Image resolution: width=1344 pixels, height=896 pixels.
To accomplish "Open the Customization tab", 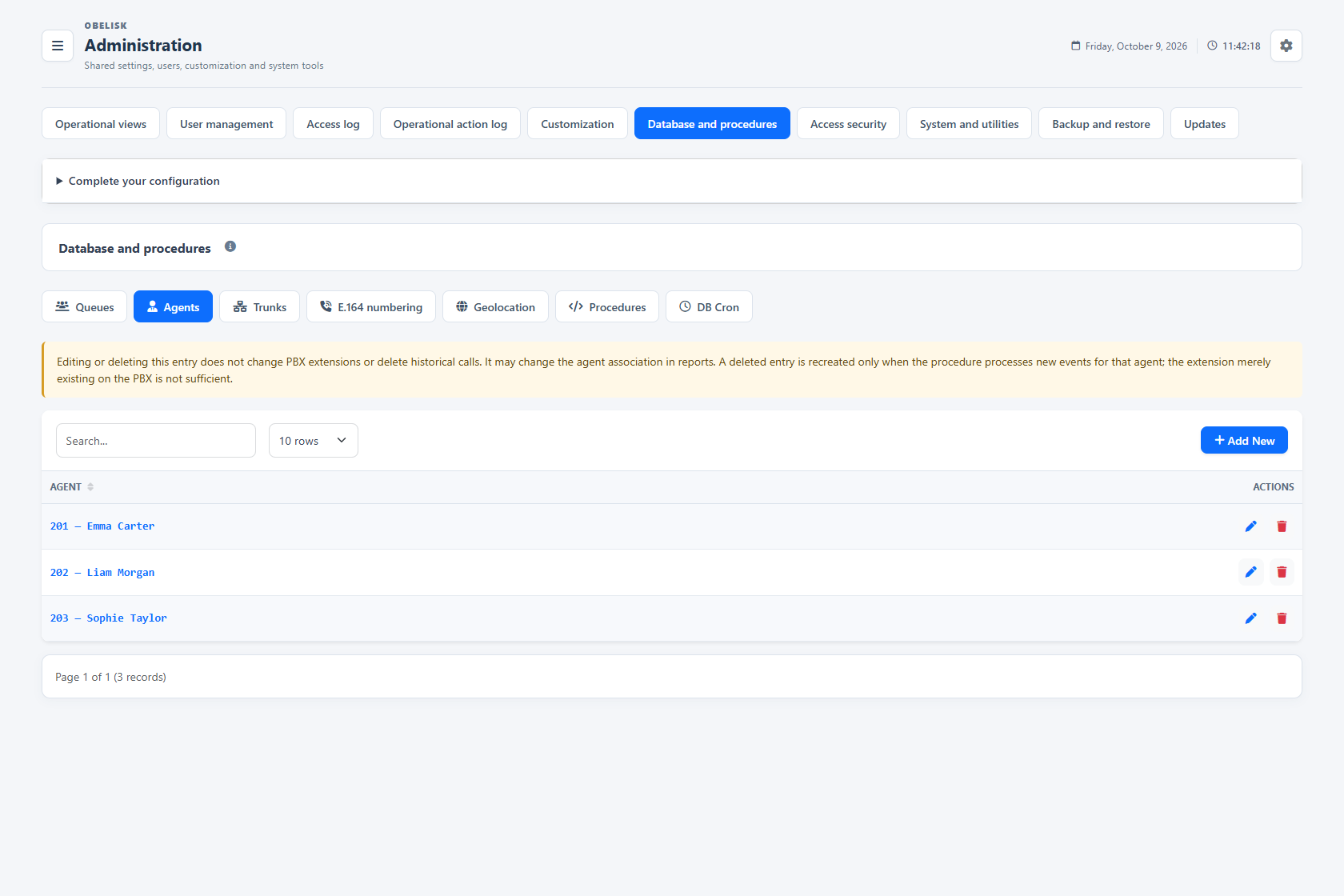I will point(578,123).
